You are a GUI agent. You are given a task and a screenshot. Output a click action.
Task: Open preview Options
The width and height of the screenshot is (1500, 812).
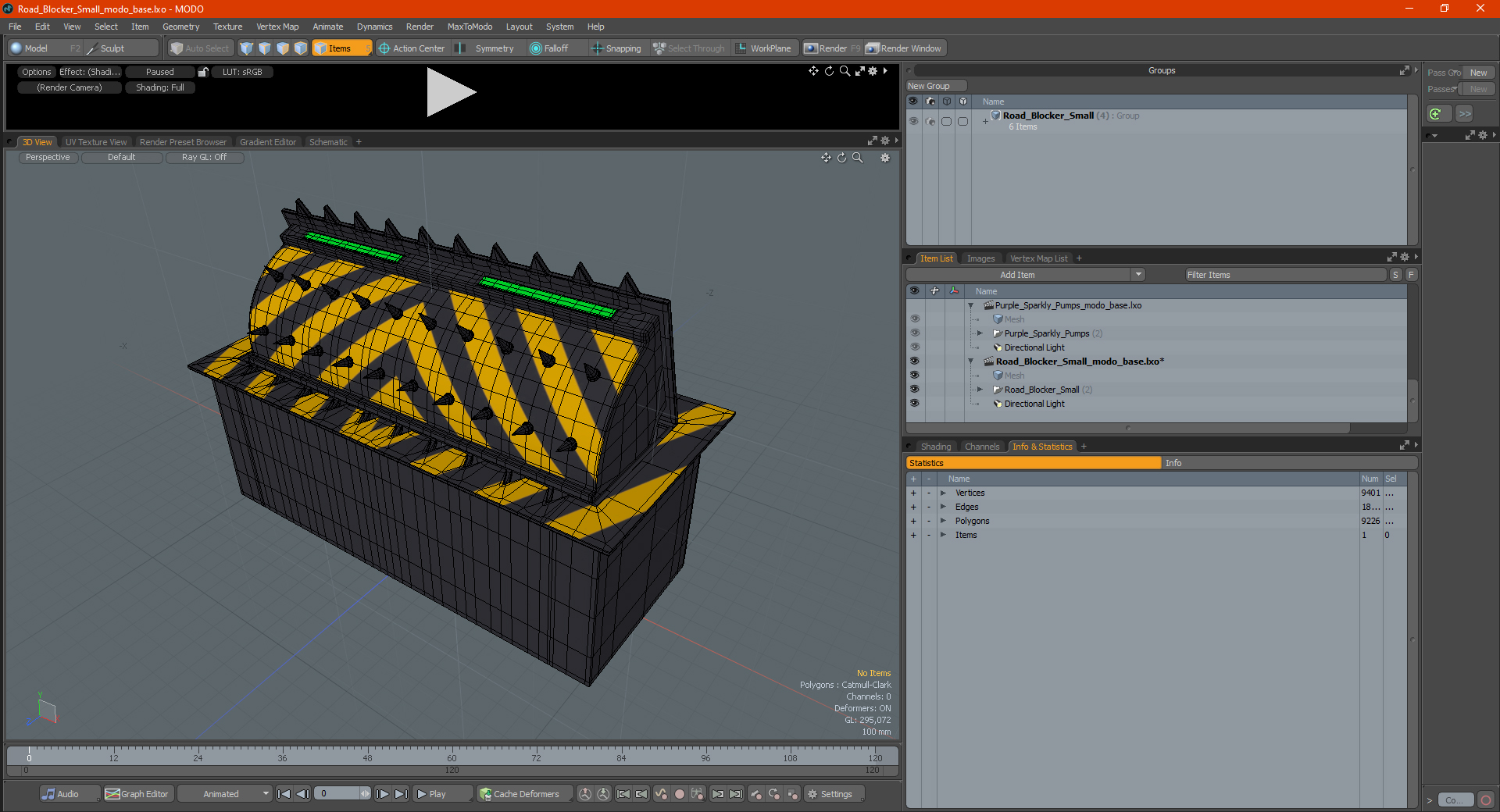tap(36, 72)
